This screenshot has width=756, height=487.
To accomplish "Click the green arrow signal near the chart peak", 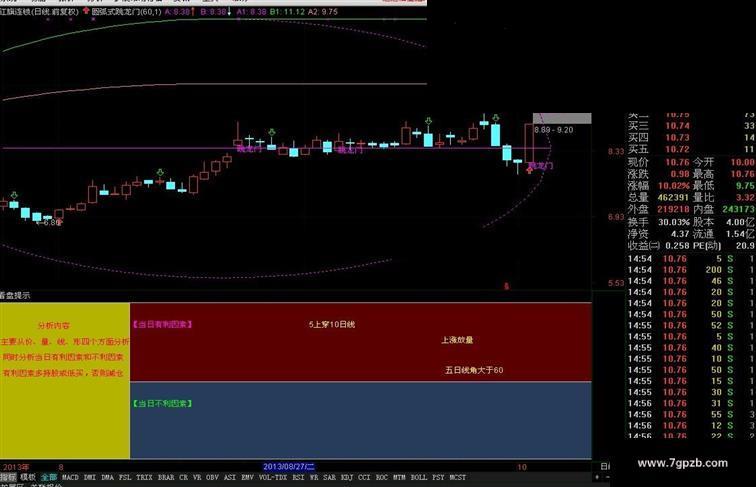I will [496, 117].
